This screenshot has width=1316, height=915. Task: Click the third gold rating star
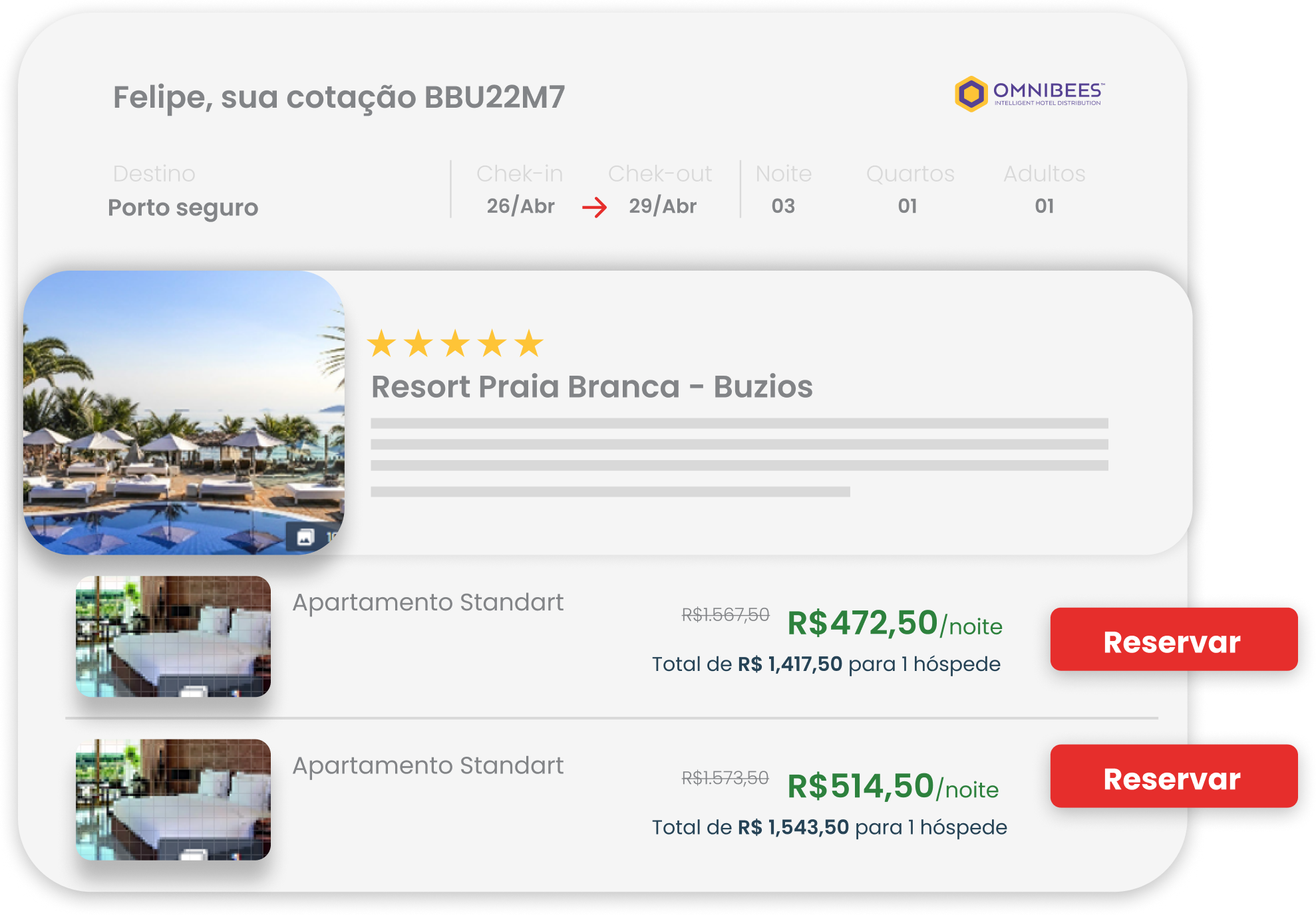coord(456,344)
